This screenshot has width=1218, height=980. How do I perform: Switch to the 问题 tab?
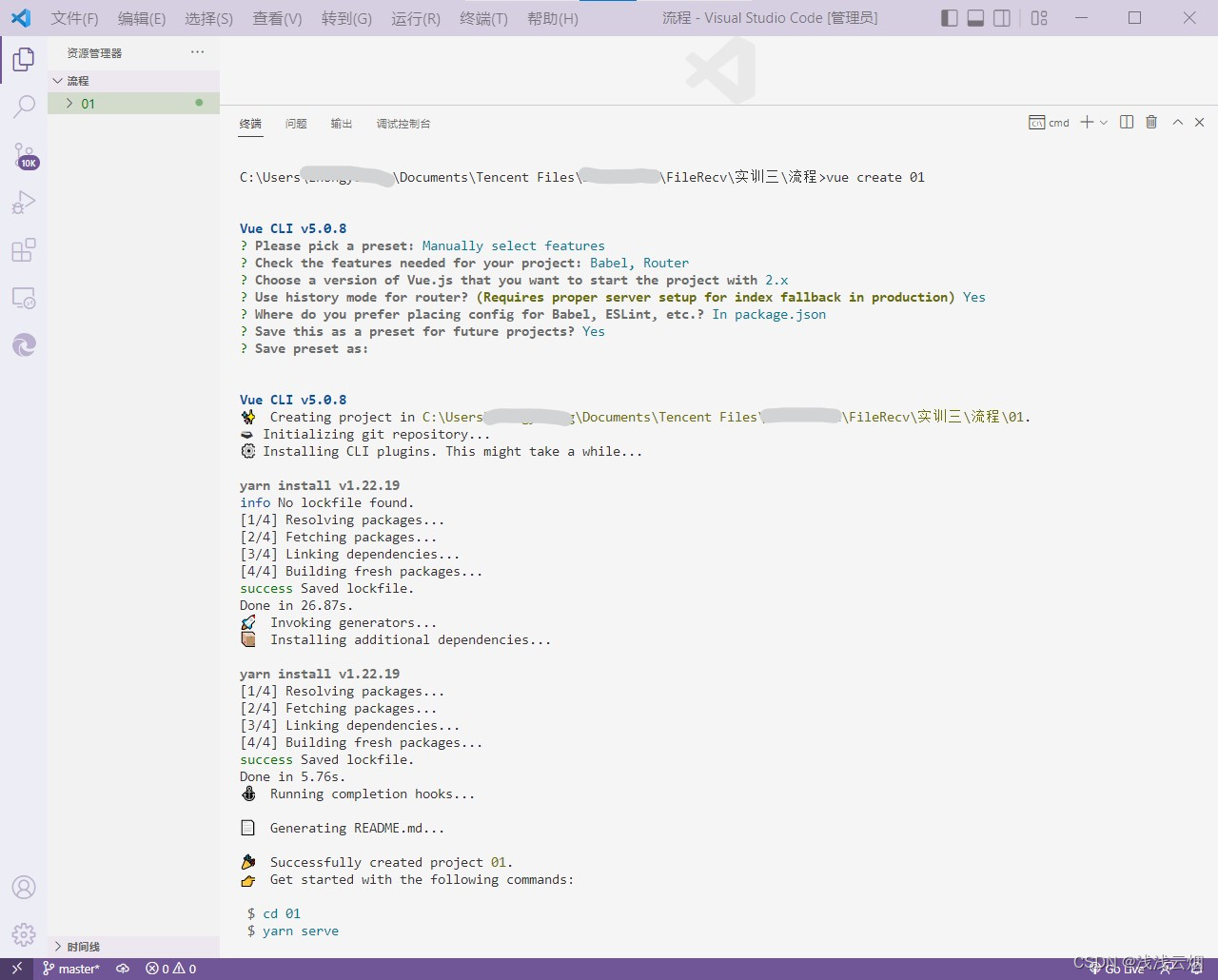pos(296,124)
